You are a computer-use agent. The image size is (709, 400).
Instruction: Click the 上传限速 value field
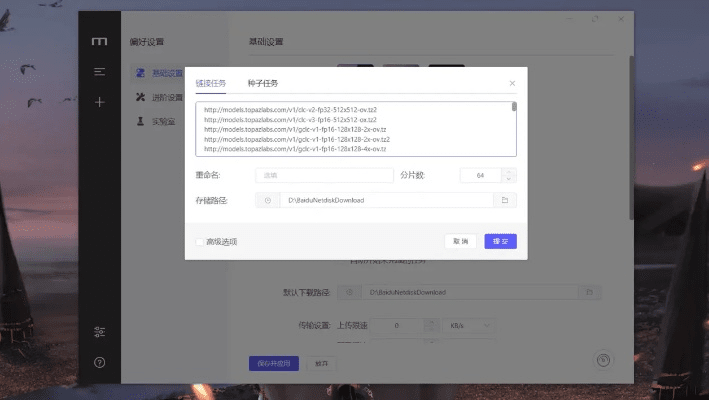(x=397, y=325)
